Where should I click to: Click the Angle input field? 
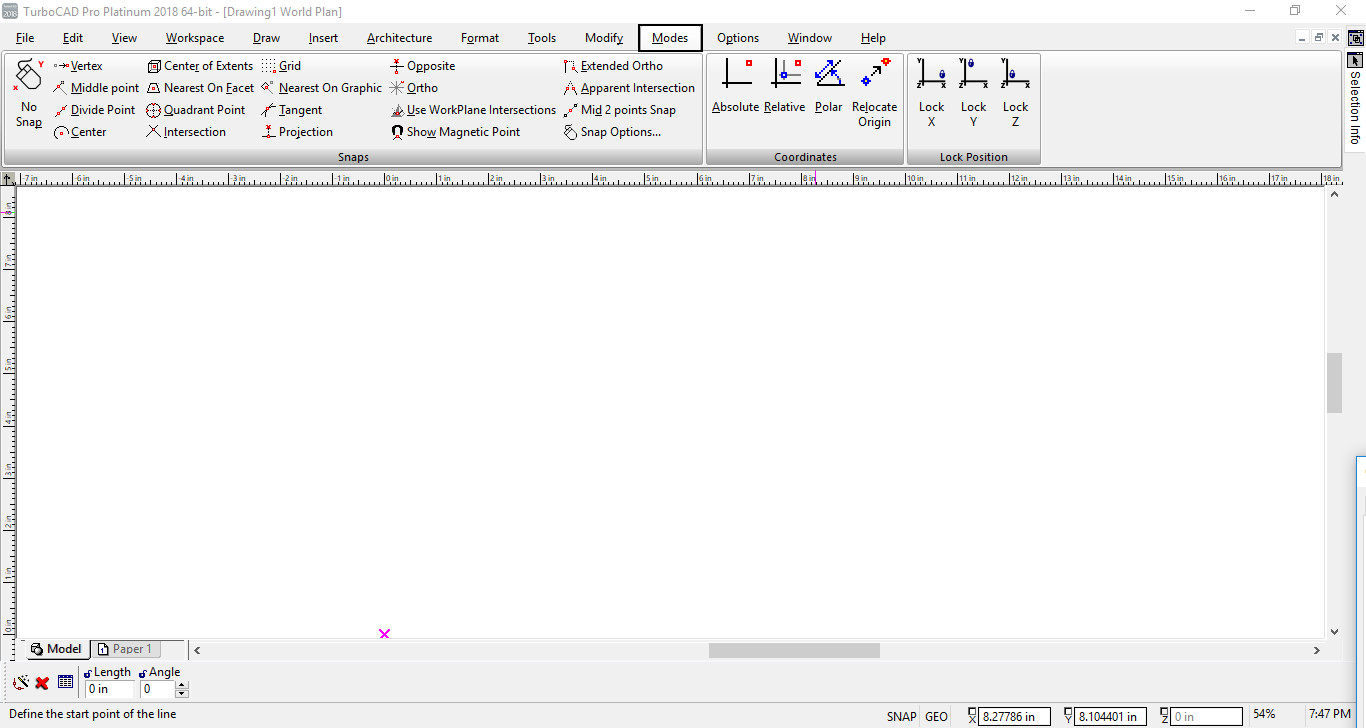click(x=157, y=689)
